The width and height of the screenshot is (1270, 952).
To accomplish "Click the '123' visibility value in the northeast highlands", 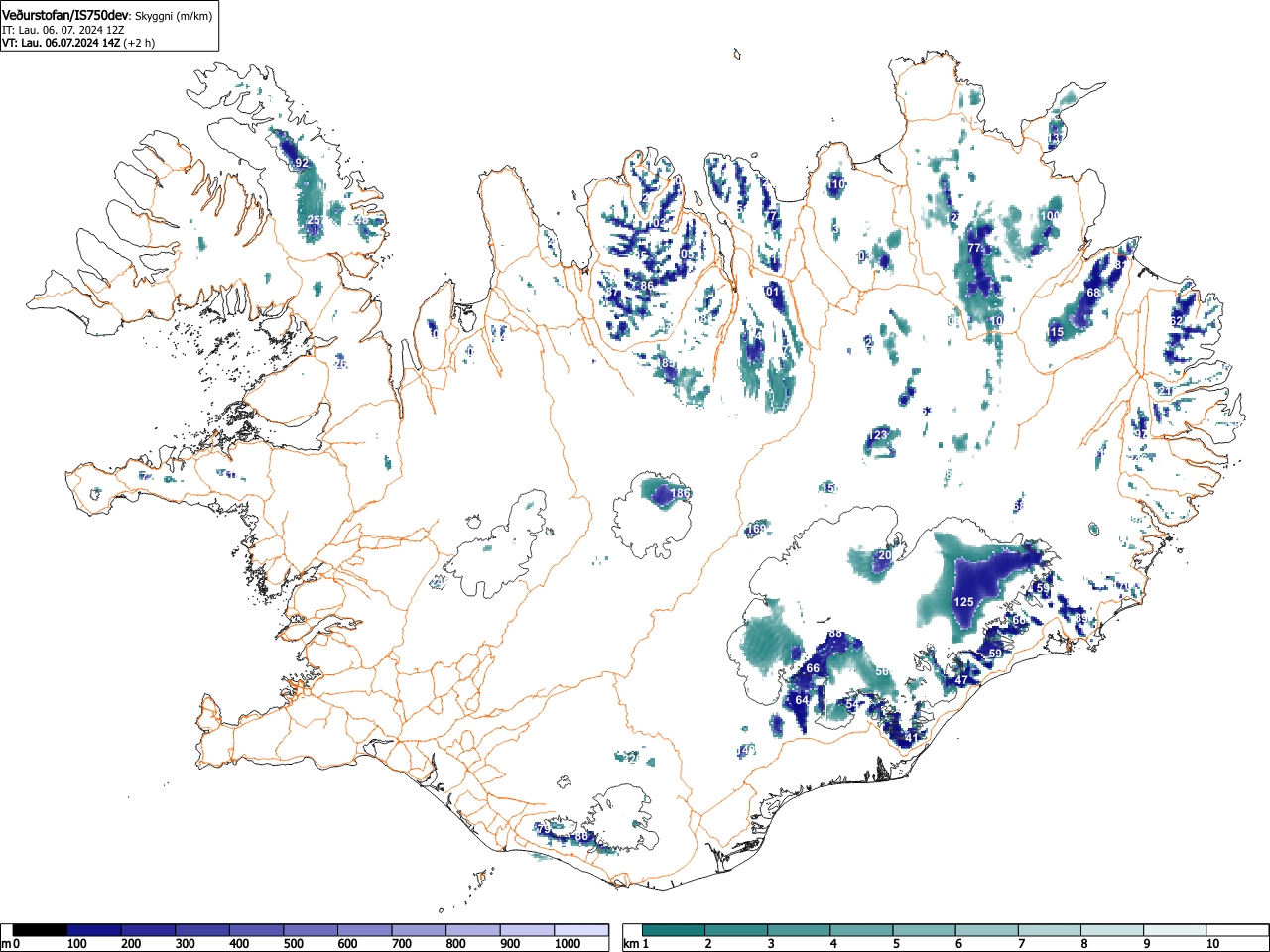I will [x=878, y=435].
